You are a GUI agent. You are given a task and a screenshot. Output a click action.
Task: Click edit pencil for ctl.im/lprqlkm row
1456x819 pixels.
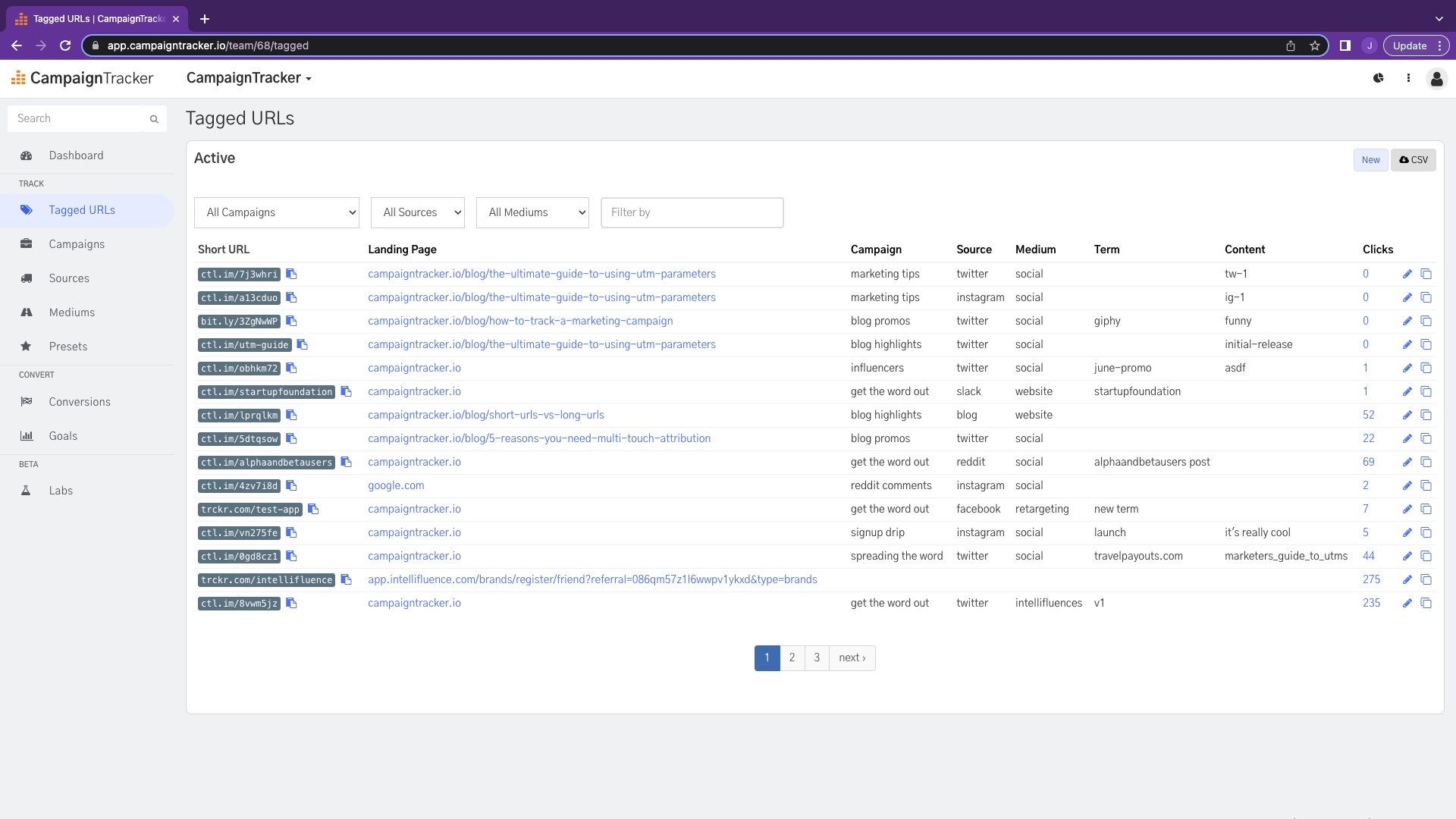1407,415
